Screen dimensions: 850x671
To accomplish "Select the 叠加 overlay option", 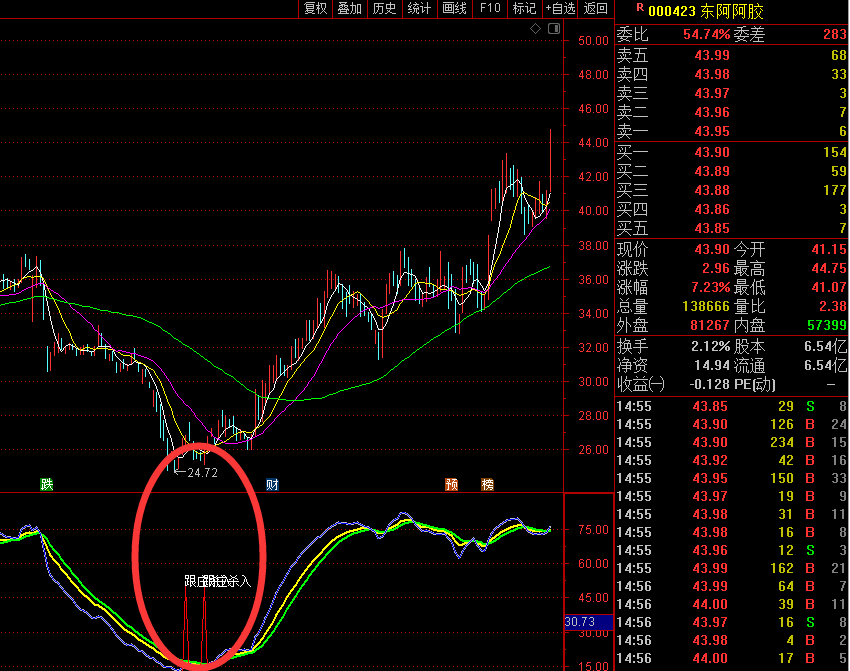I will pyautogui.click(x=350, y=8).
